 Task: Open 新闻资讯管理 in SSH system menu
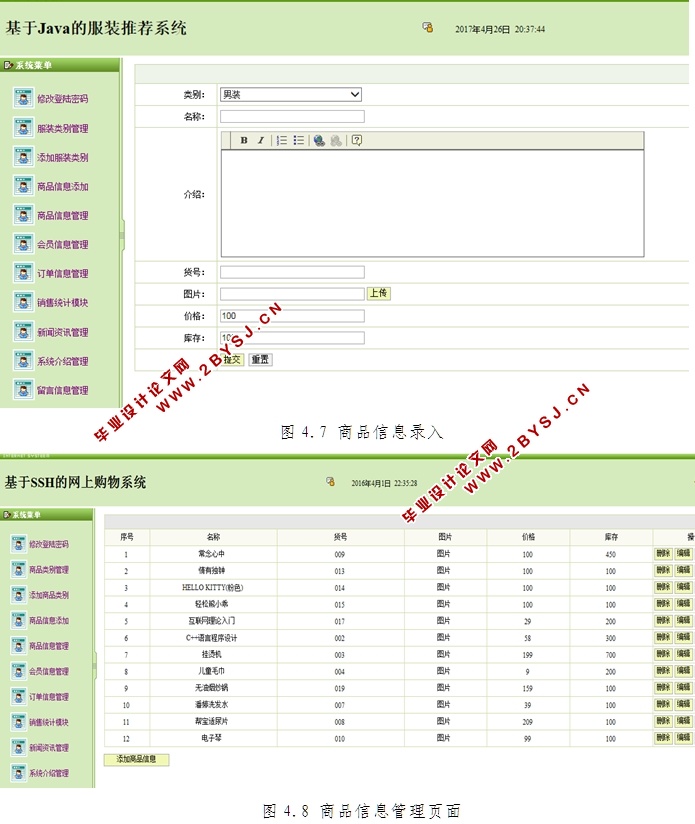49,747
